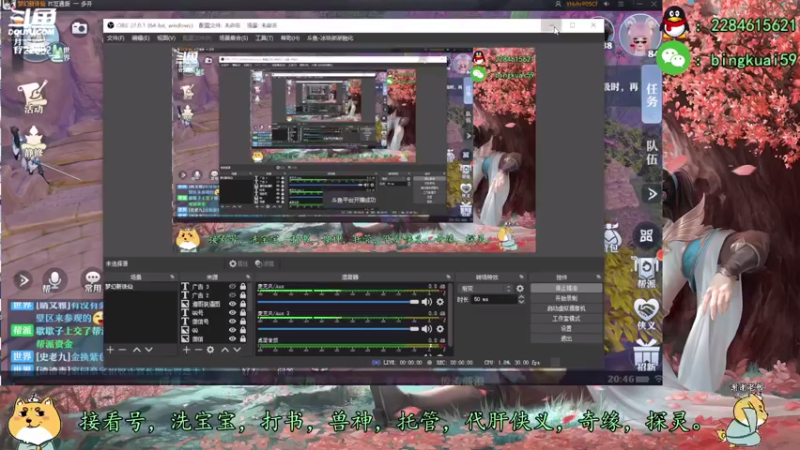Toggle the lock for source QQ号
The image size is (800, 450).
point(243,313)
